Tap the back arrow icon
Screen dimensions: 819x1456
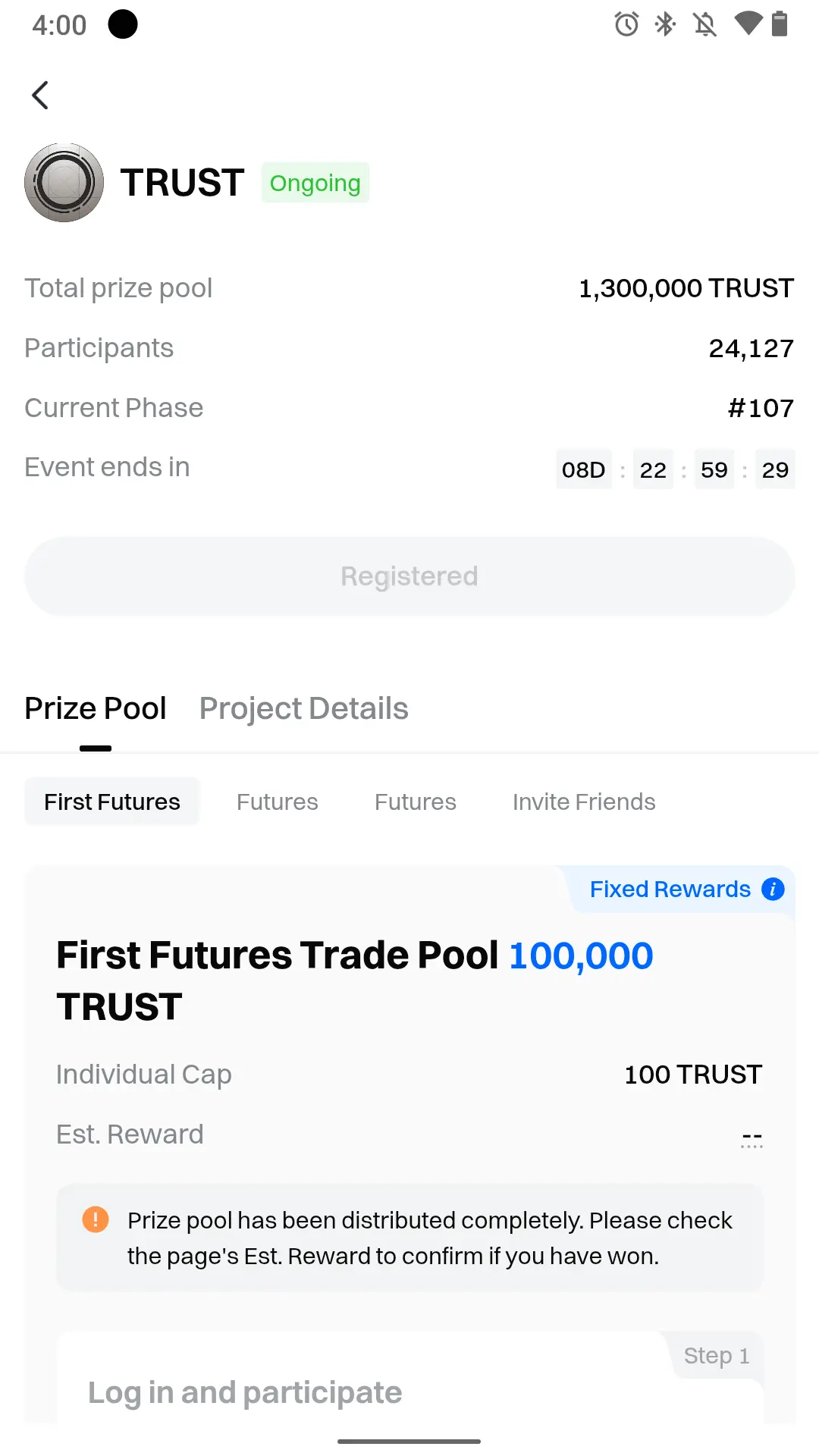click(x=40, y=96)
